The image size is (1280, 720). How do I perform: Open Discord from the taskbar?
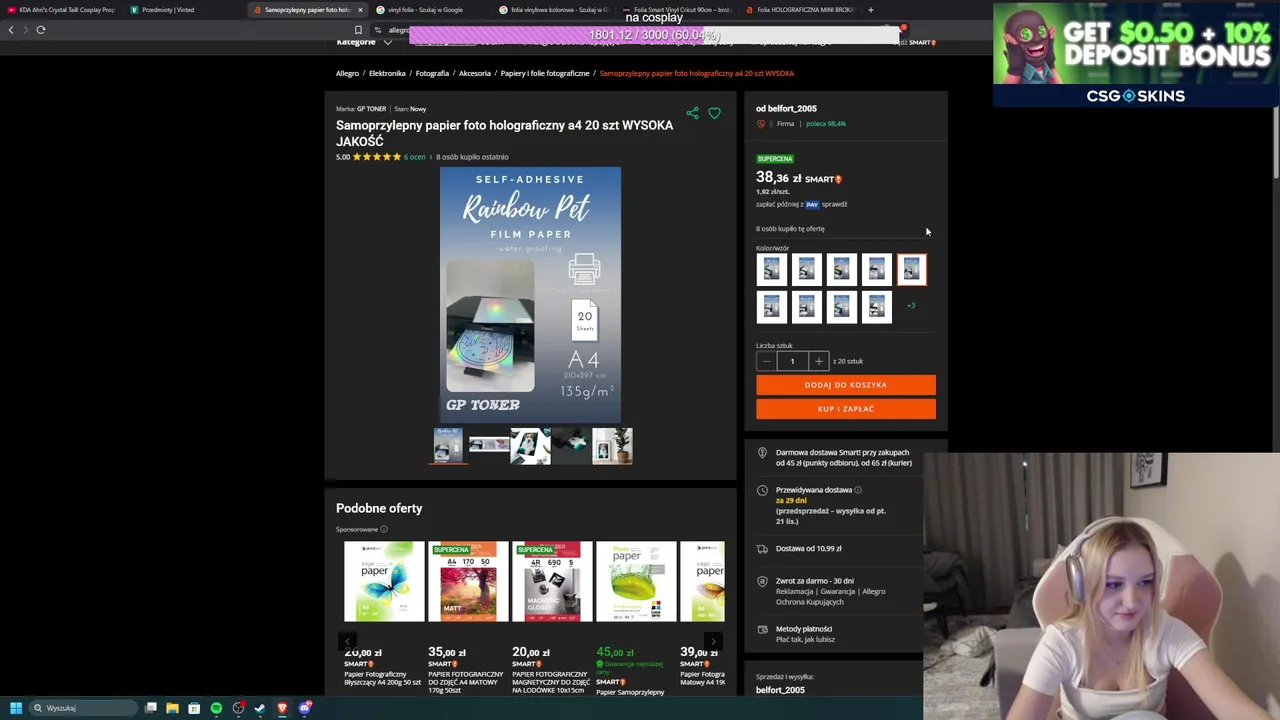point(304,708)
